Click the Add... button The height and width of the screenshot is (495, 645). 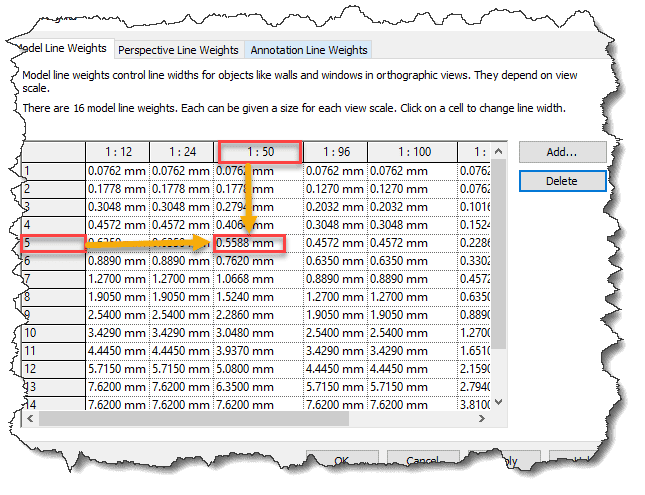coord(562,152)
